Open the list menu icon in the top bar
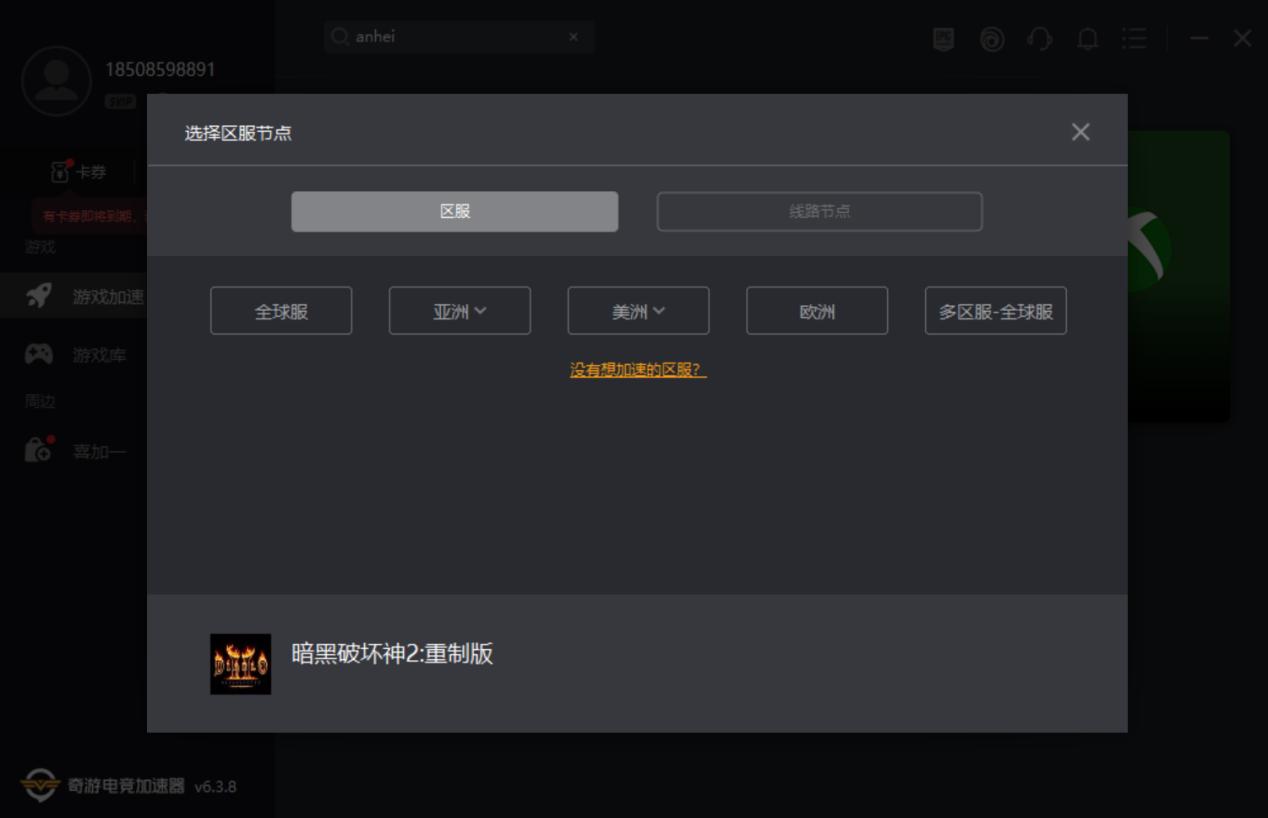The image size is (1268, 818). click(x=1134, y=39)
